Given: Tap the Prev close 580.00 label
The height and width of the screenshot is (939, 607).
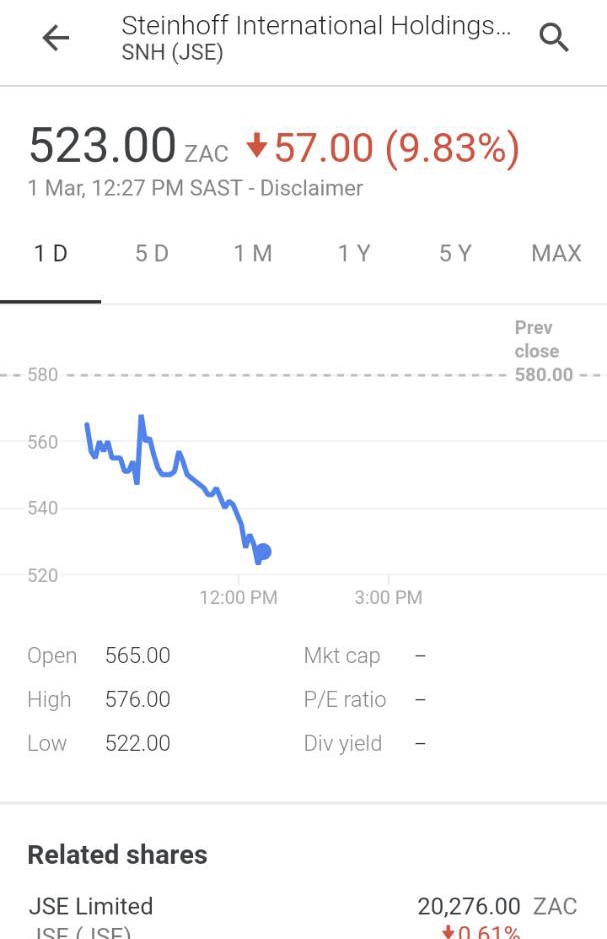Looking at the screenshot, I should [x=541, y=351].
